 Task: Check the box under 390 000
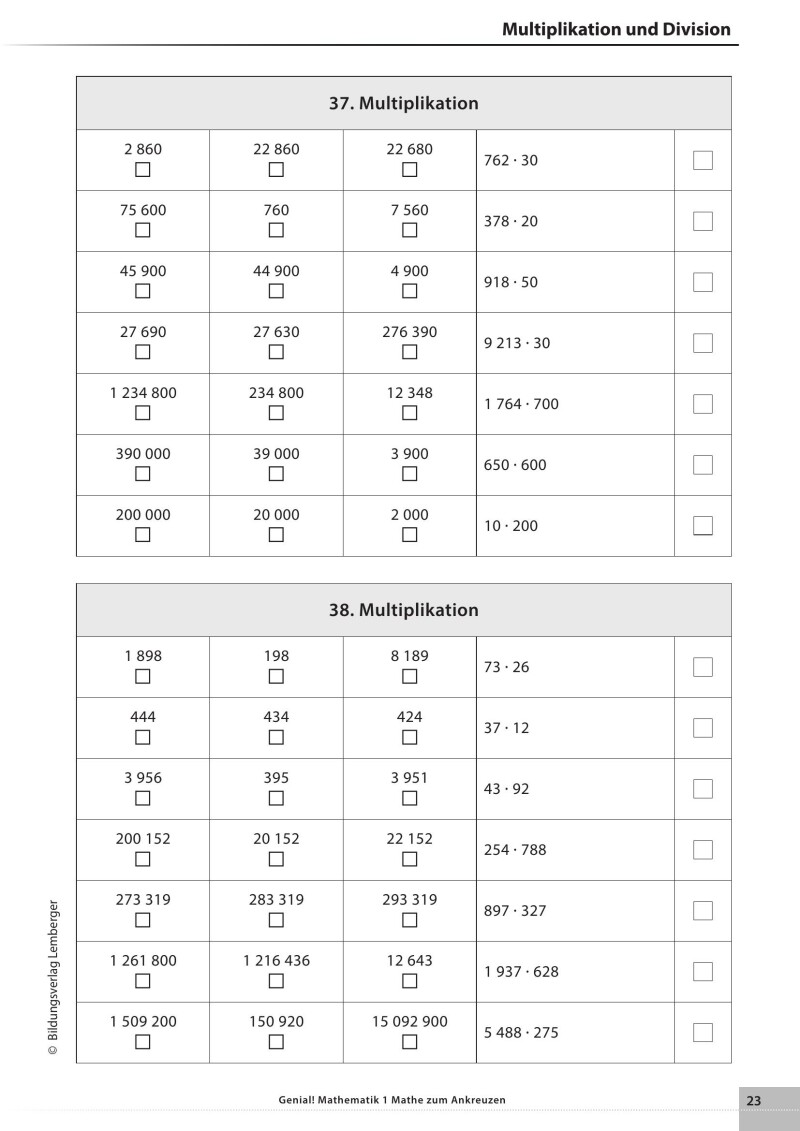[143, 475]
